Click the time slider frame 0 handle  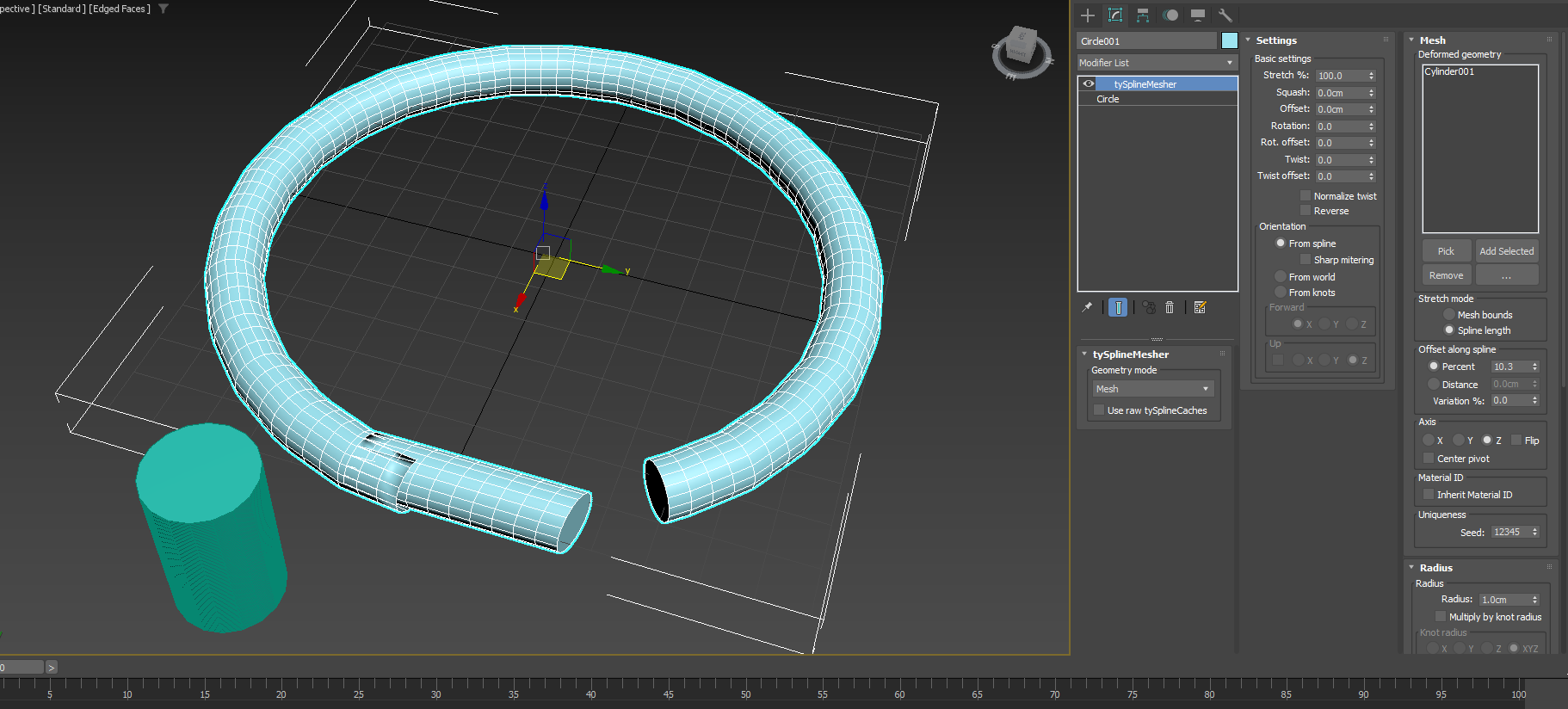[22, 667]
